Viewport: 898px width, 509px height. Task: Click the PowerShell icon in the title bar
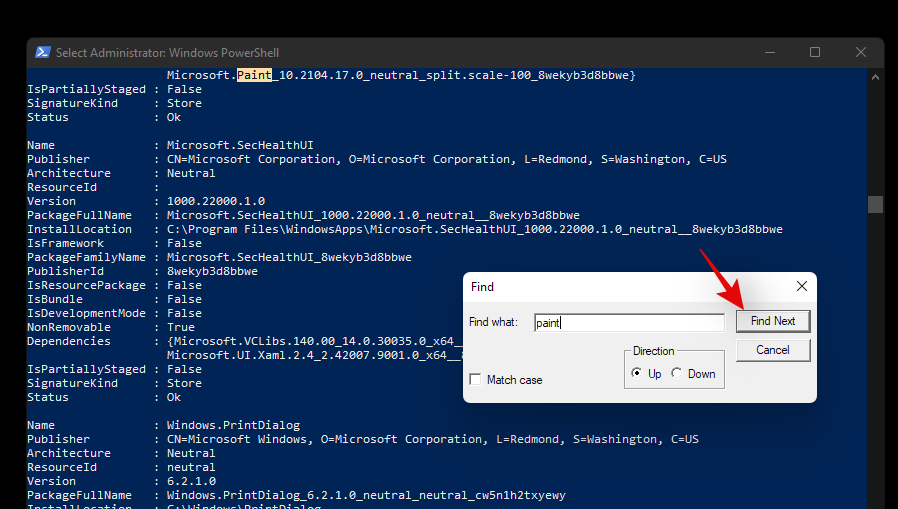[x=43, y=52]
